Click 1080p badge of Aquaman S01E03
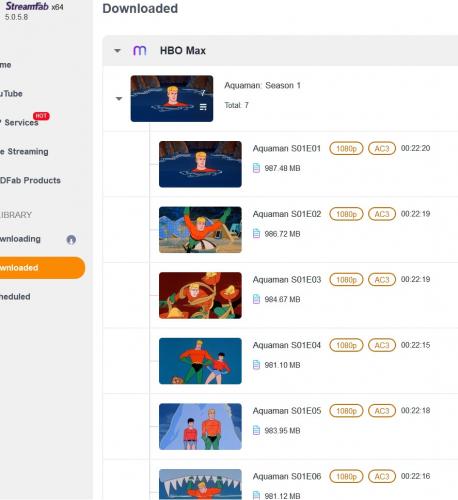Image resolution: width=458 pixels, height=500 pixels. click(346, 280)
